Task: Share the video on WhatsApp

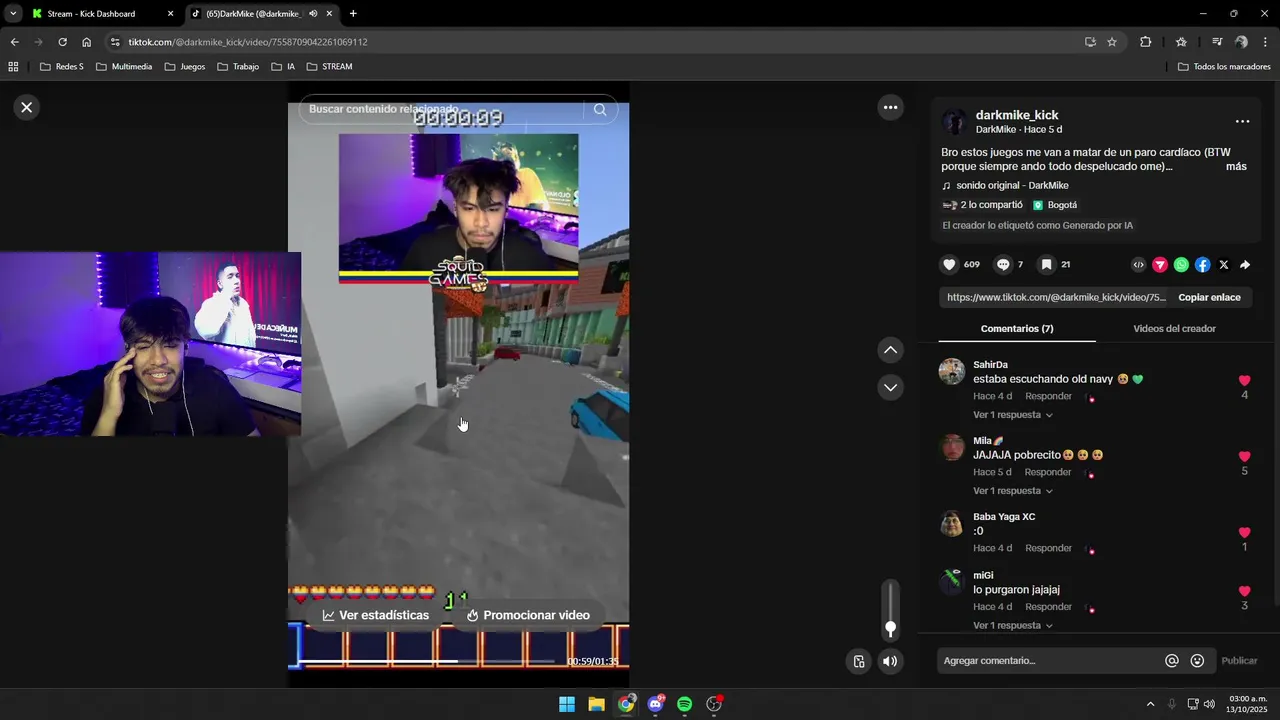Action: coord(1181,265)
